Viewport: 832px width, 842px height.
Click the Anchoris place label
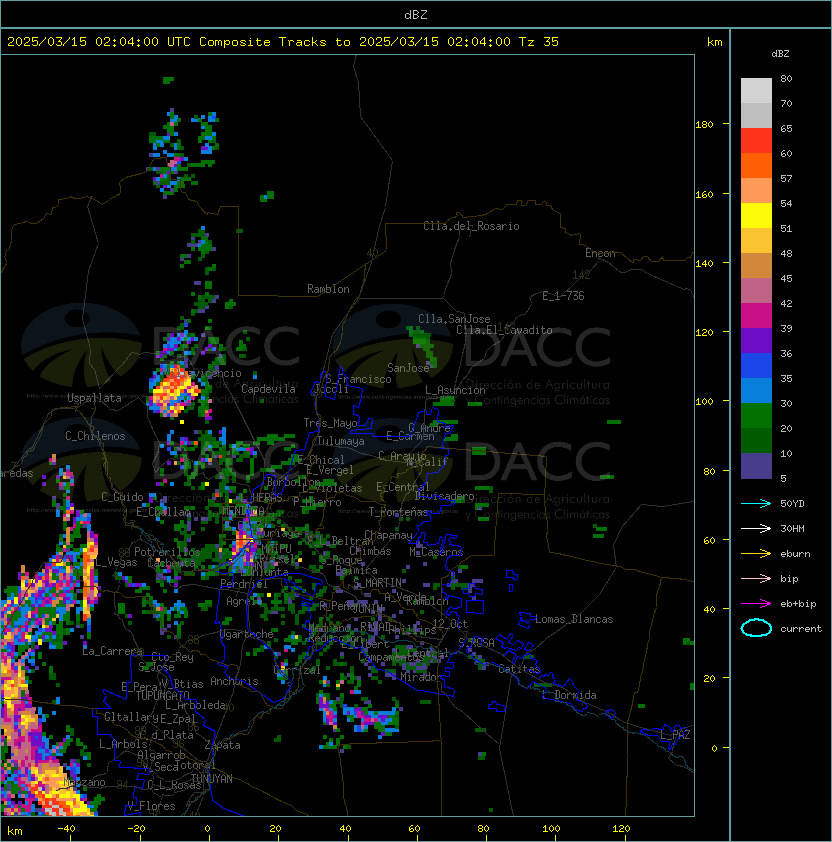tap(234, 681)
